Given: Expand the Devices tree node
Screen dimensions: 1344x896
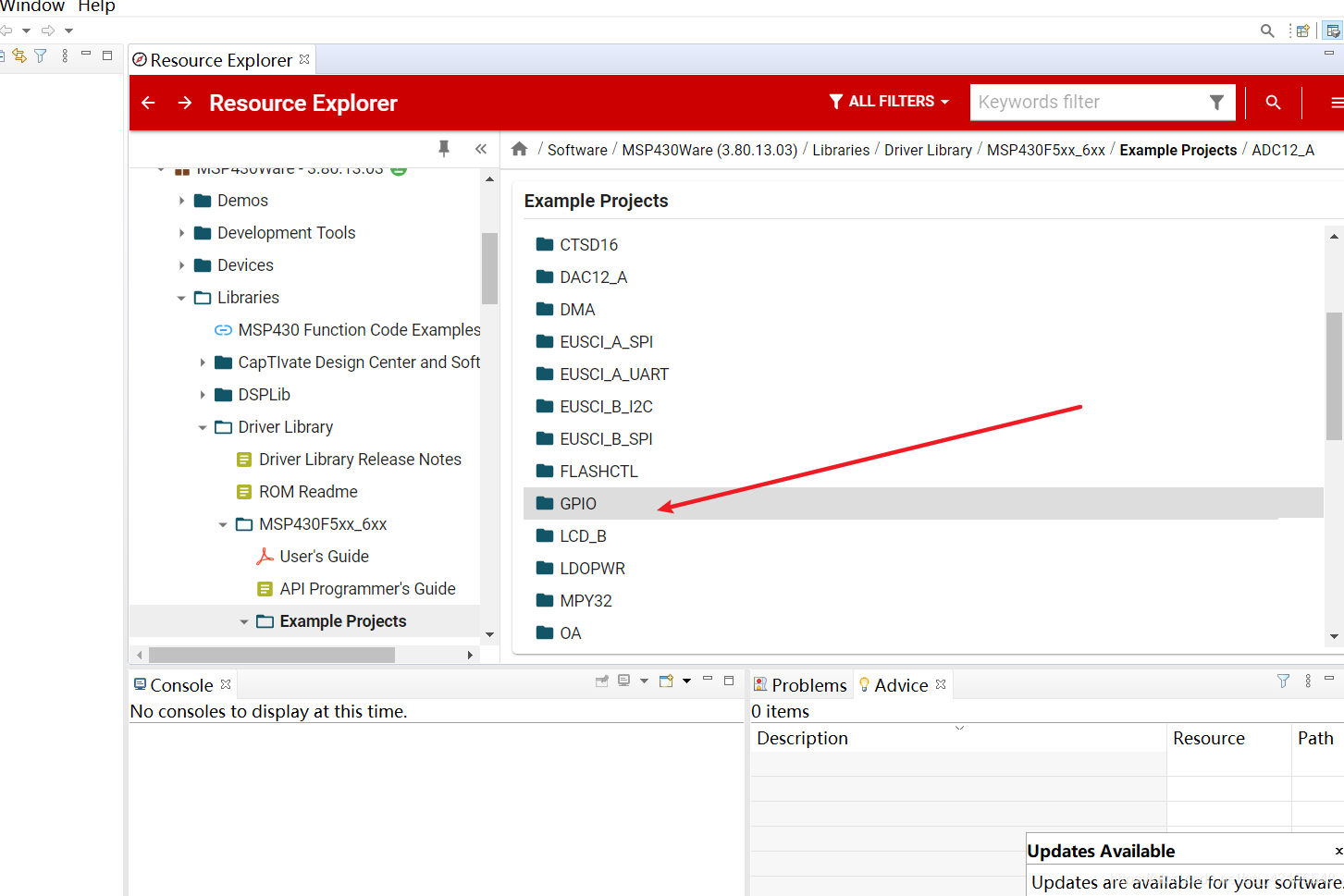Looking at the screenshot, I should [x=181, y=265].
